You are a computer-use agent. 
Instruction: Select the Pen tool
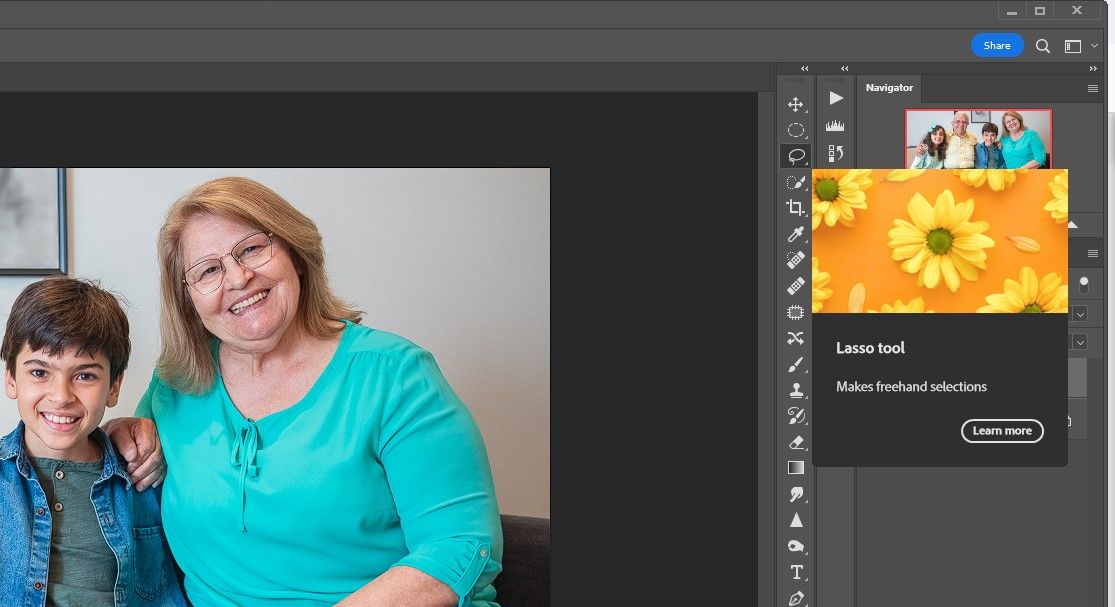click(x=796, y=598)
